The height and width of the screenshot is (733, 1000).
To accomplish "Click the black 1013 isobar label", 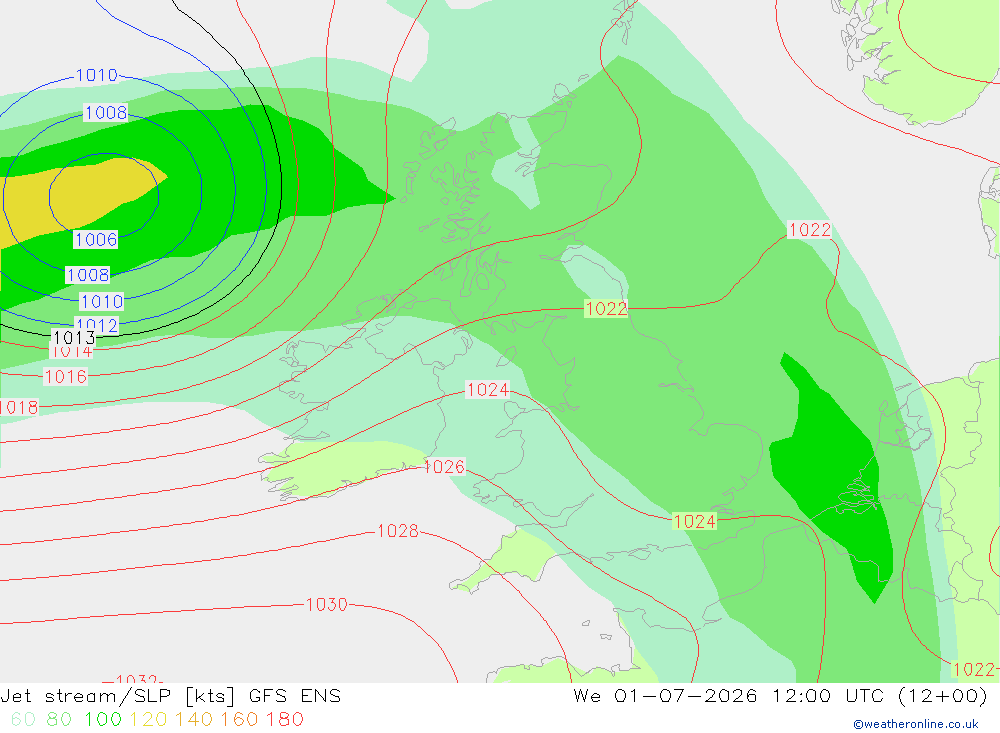I will 74,337.
